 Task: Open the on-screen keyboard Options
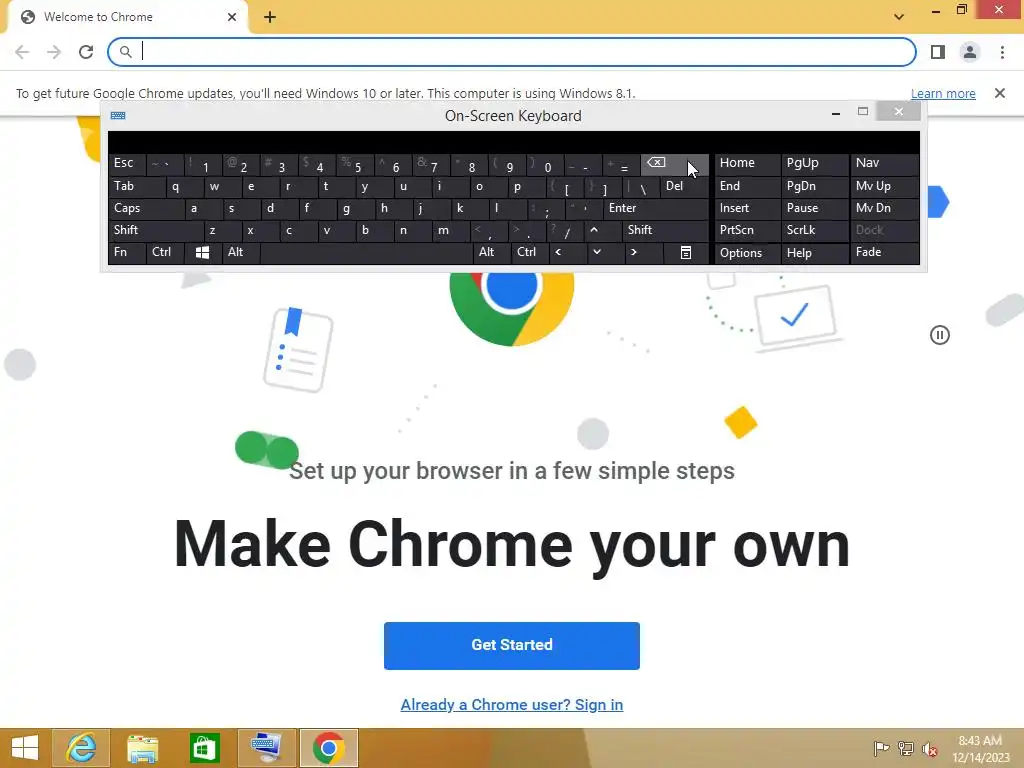(747, 253)
